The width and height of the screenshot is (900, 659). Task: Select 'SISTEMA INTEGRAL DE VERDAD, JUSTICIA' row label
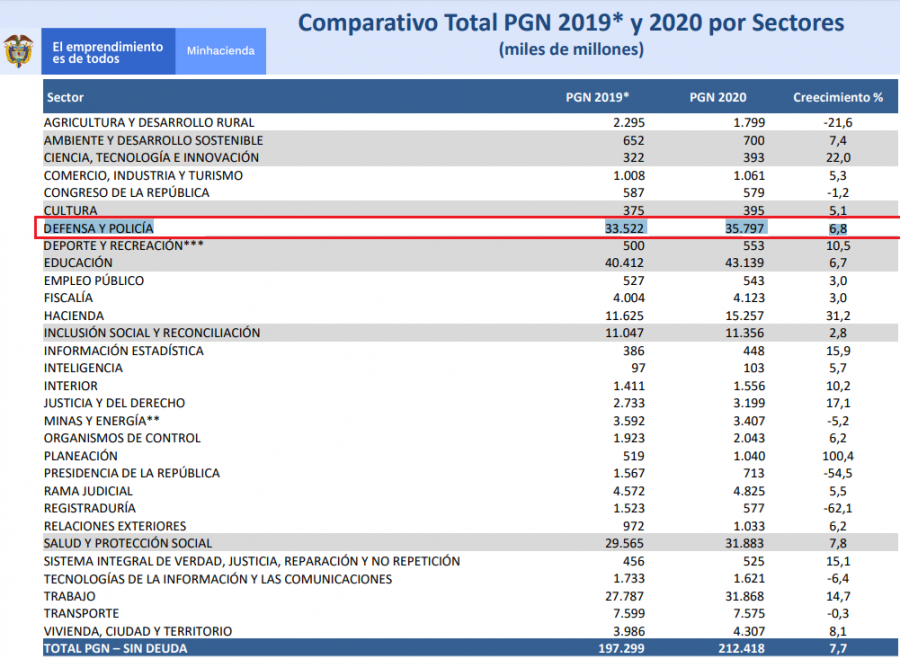coord(252,561)
